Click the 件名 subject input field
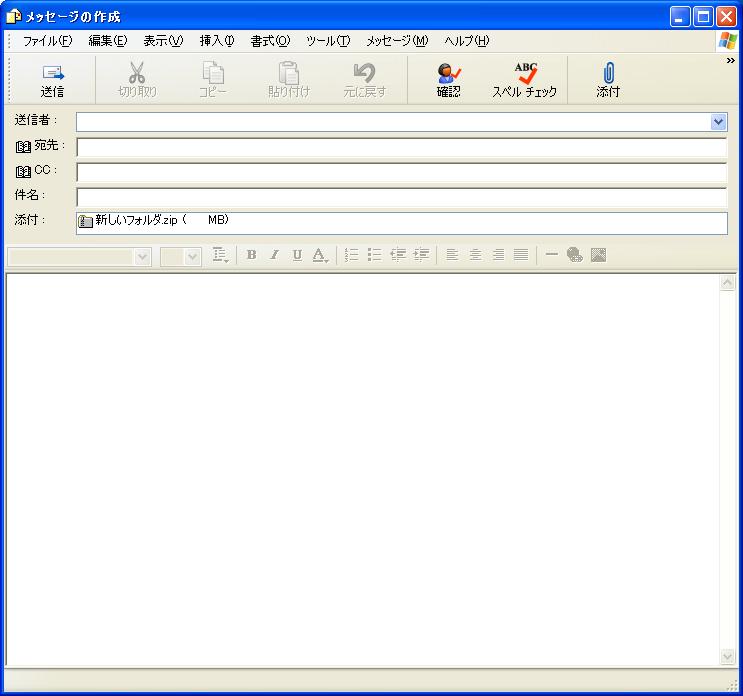Viewport: 743px width, 696px height. coord(401,197)
